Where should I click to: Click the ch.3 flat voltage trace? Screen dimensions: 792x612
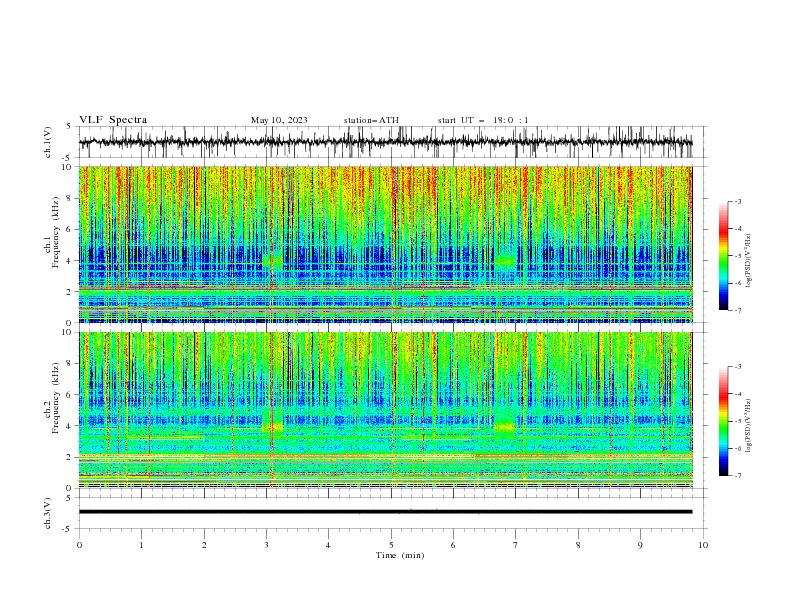385,512
